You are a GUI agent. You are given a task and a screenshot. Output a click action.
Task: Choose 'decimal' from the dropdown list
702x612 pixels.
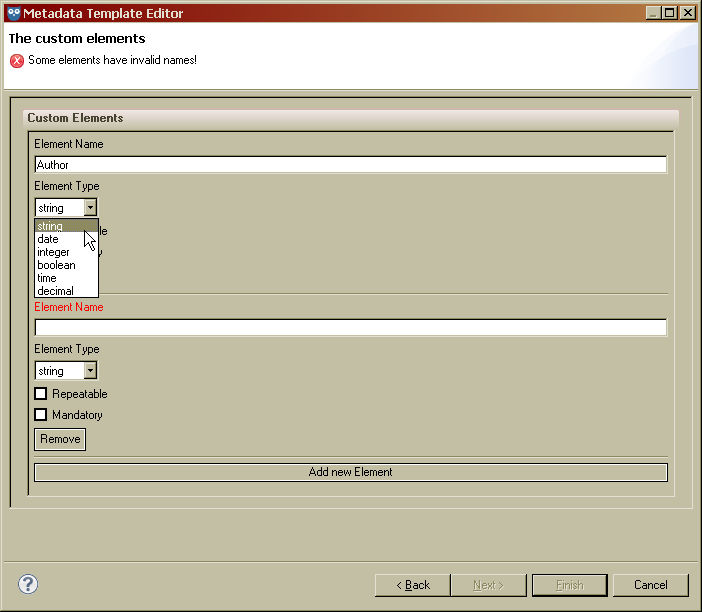click(55, 291)
